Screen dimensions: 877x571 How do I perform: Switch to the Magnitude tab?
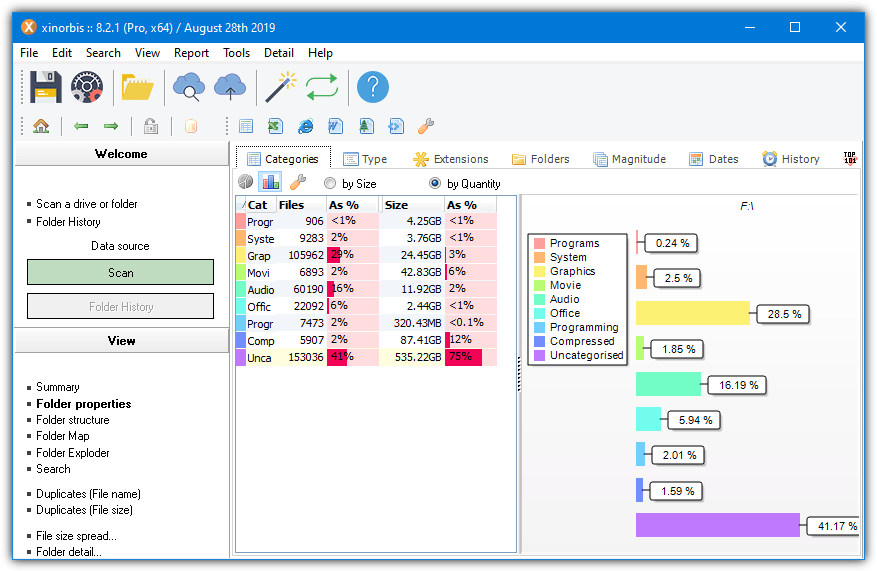[630, 159]
